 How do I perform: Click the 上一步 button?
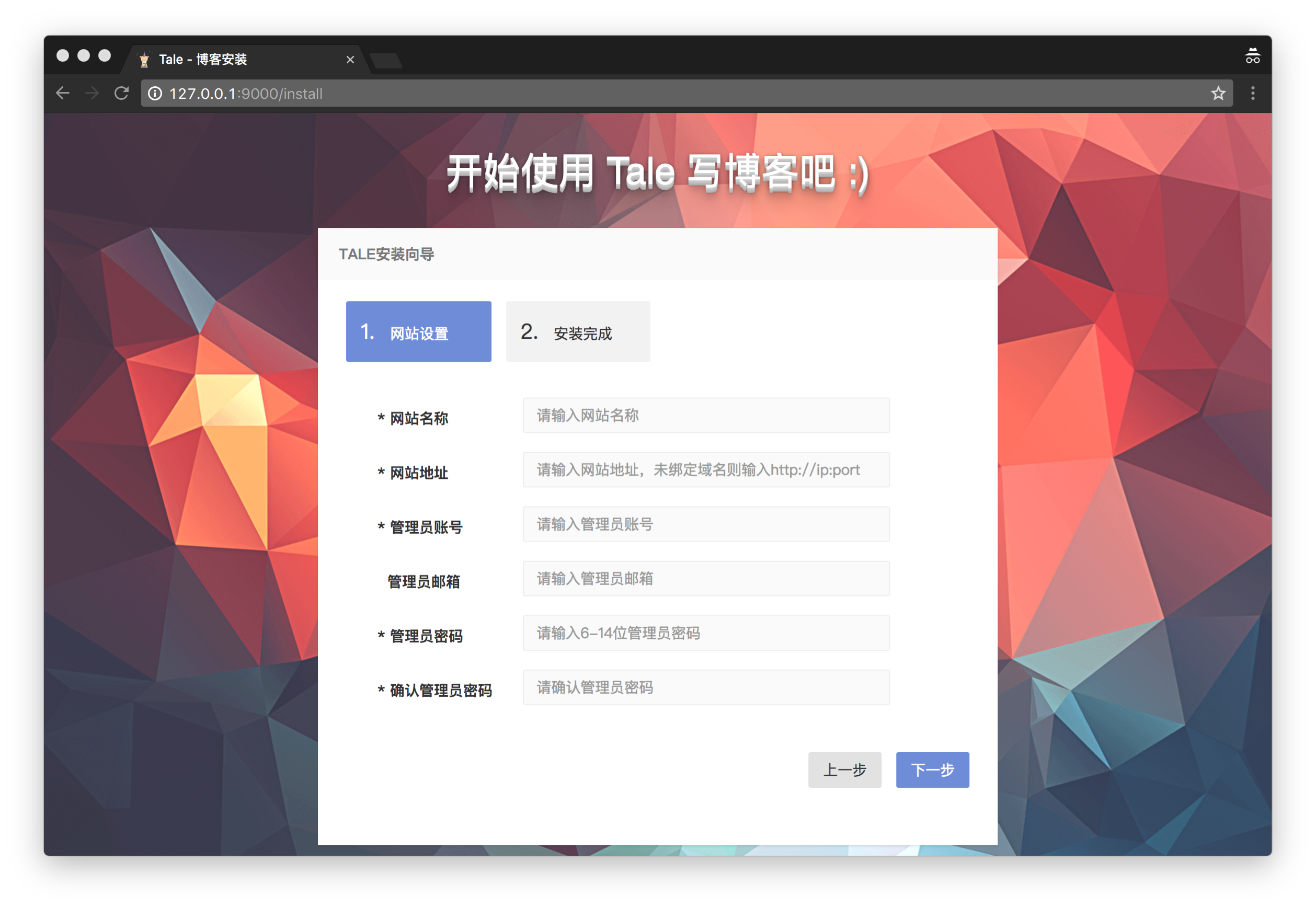click(x=844, y=770)
